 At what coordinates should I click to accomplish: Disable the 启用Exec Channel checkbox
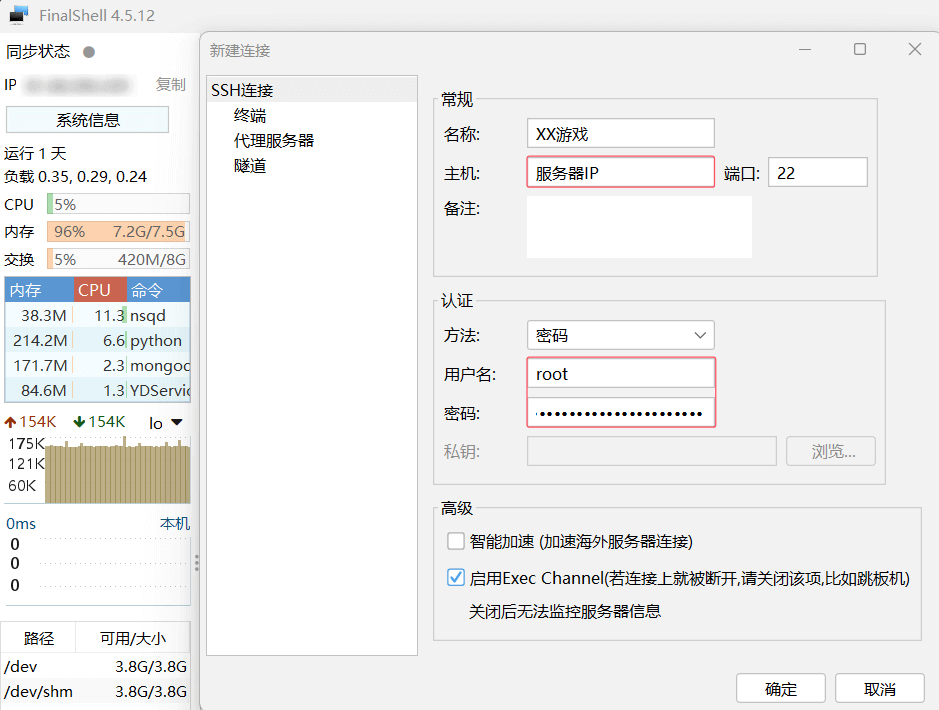click(456, 578)
